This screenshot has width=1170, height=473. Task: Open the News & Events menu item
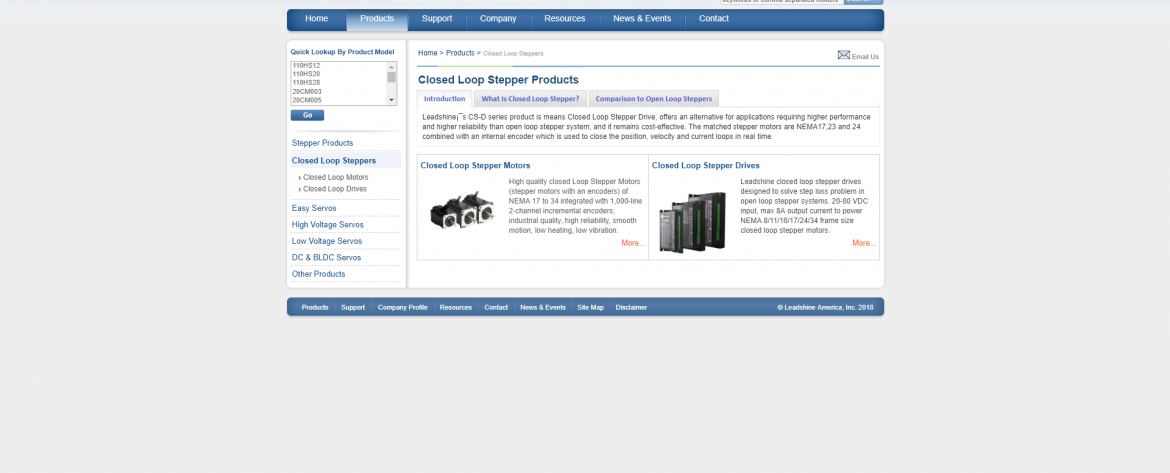pos(642,19)
